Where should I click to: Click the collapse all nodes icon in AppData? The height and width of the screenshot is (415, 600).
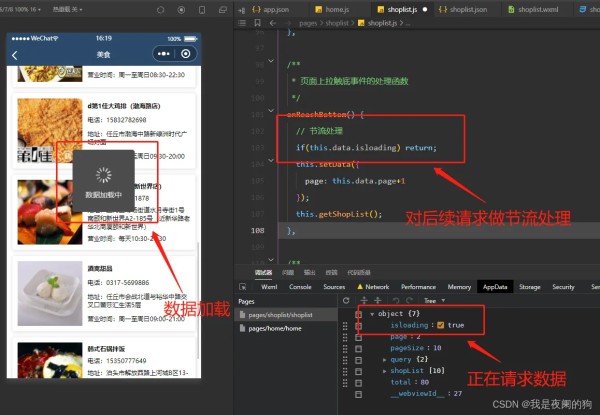(378, 301)
